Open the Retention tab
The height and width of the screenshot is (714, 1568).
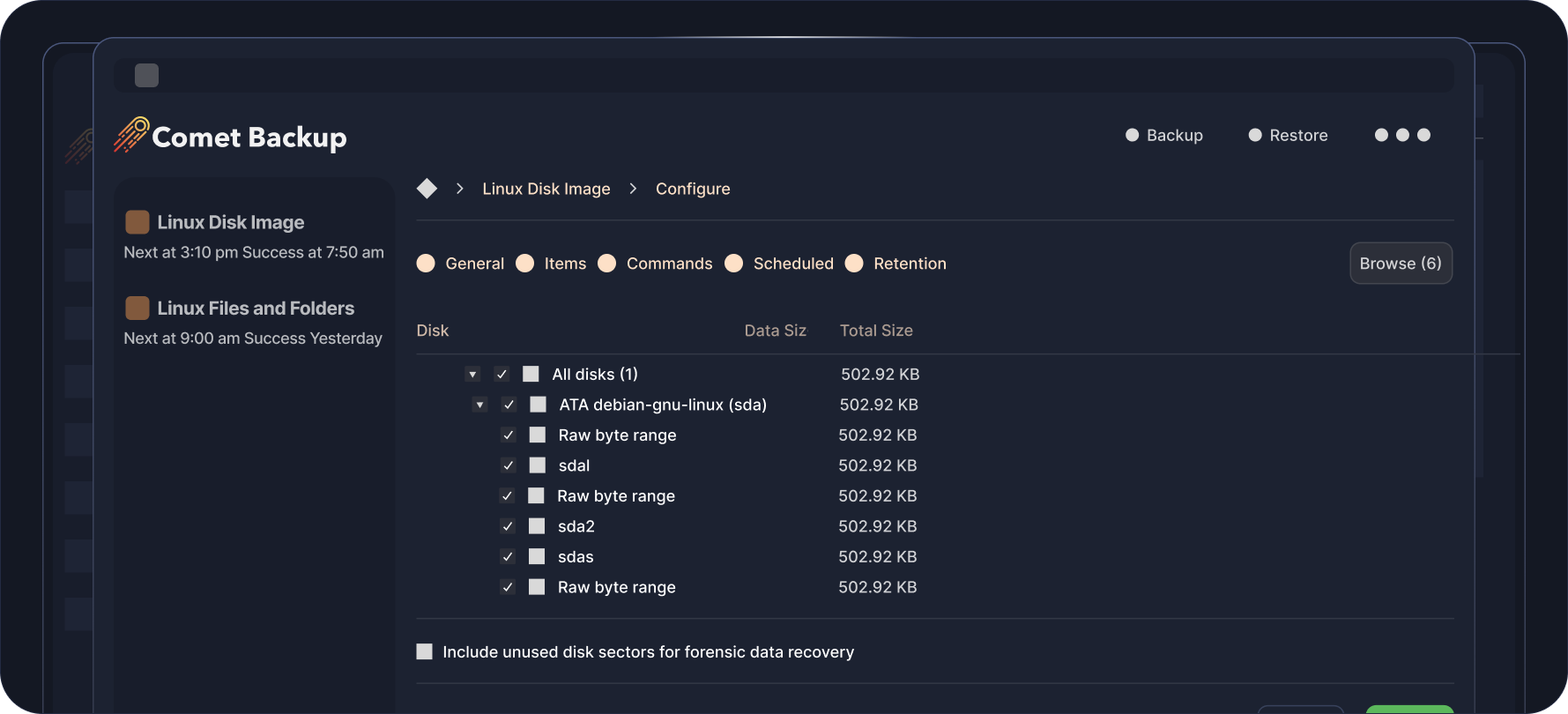tap(909, 264)
